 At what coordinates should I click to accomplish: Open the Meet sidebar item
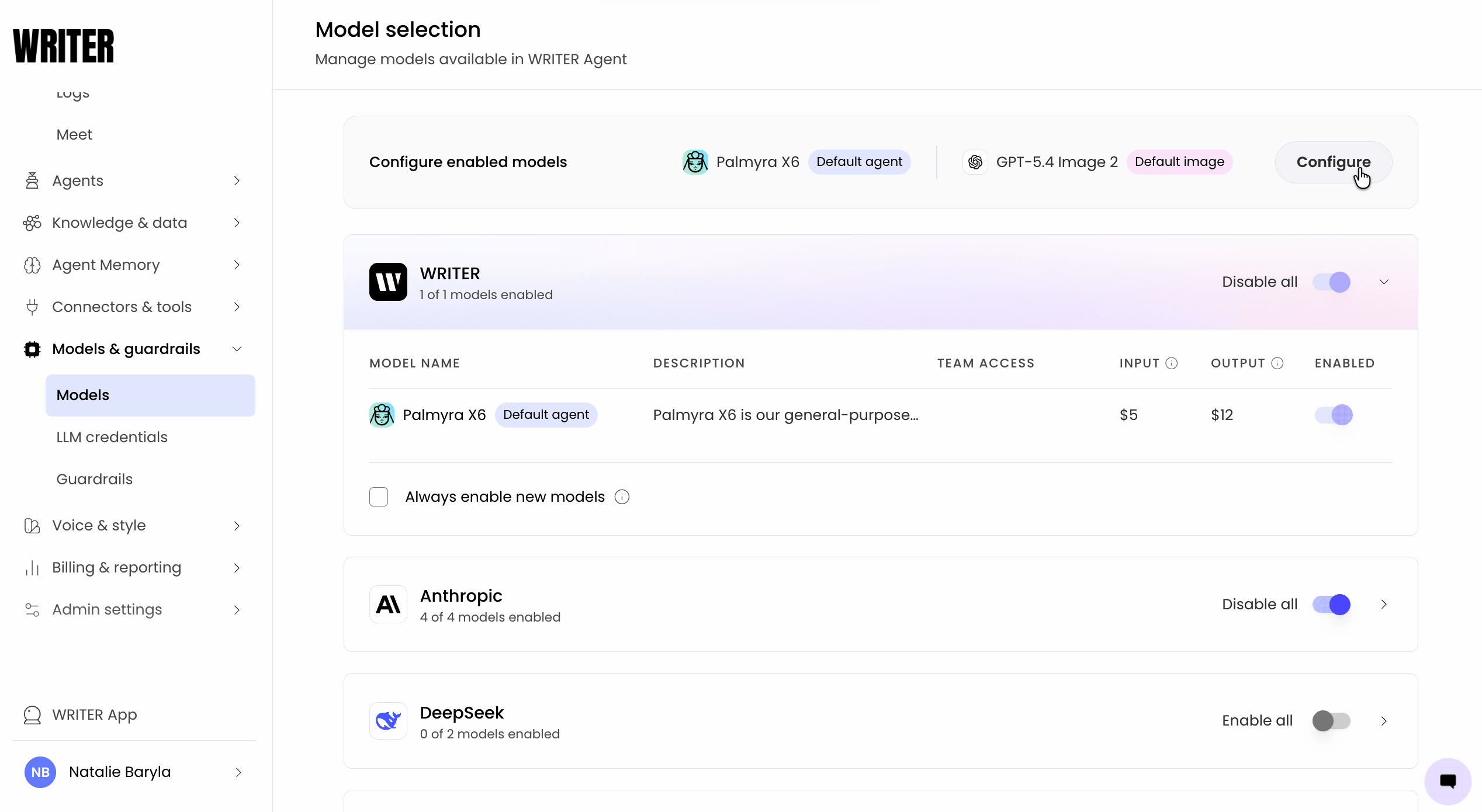coord(74,135)
